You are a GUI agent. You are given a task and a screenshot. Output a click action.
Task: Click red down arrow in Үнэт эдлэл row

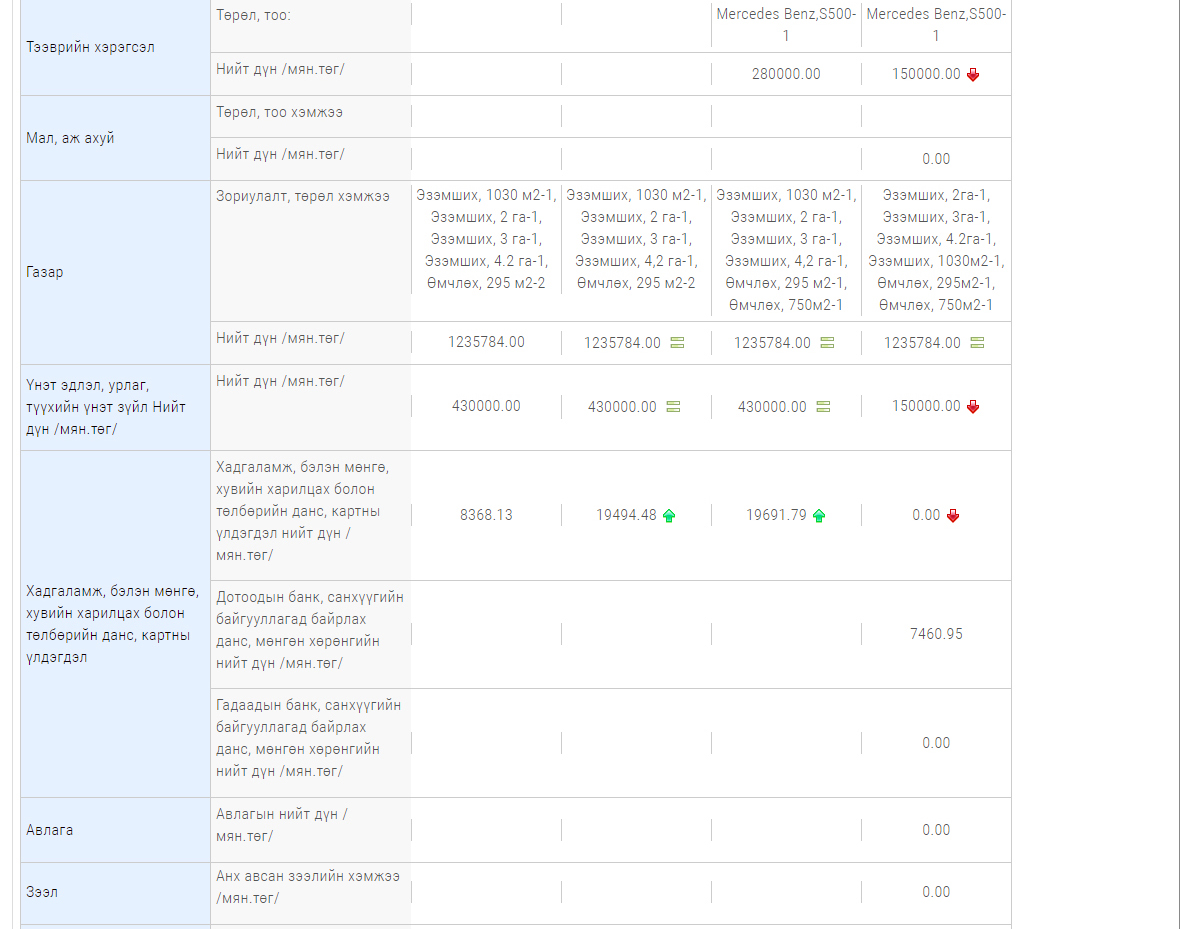[x=973, y=407]
